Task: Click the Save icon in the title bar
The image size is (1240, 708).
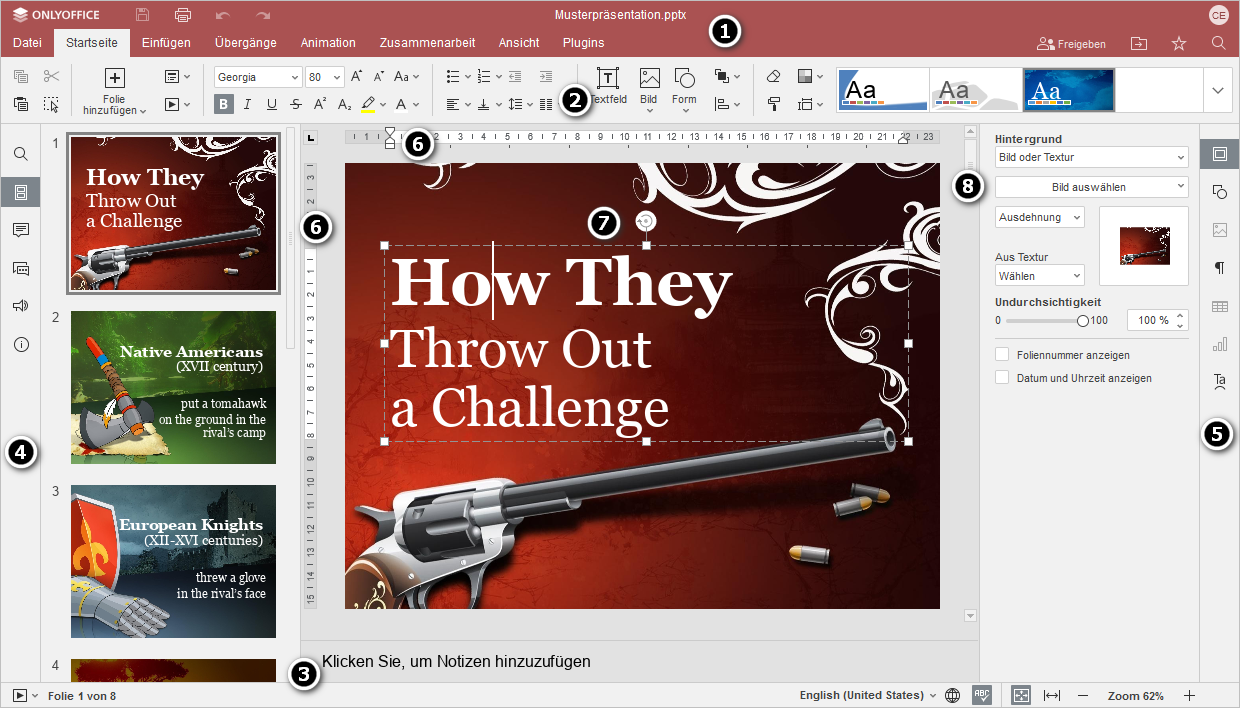Action: [143, 15]
